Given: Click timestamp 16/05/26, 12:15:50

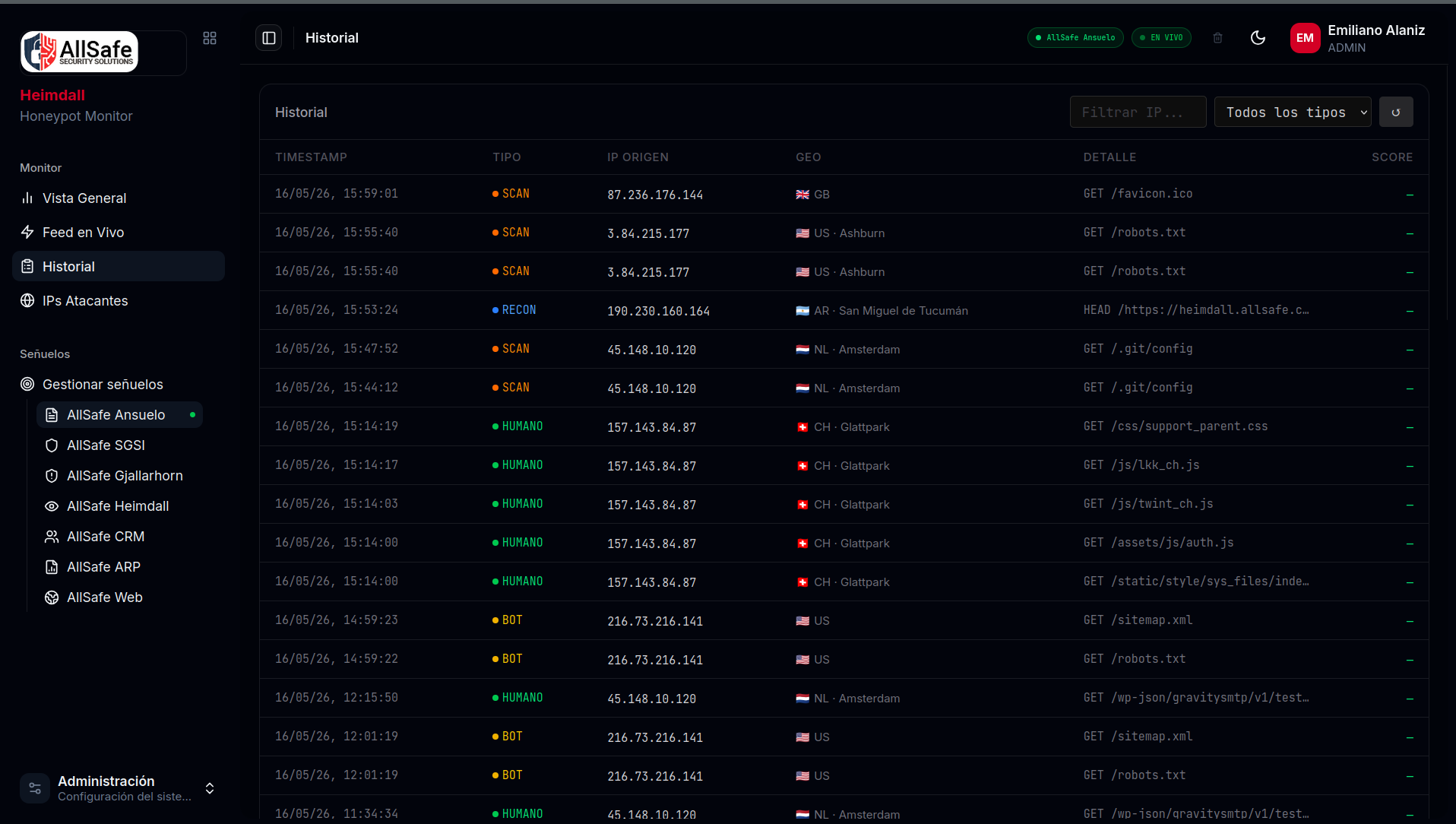Looking at the screenshot, I should pos(337,698).
